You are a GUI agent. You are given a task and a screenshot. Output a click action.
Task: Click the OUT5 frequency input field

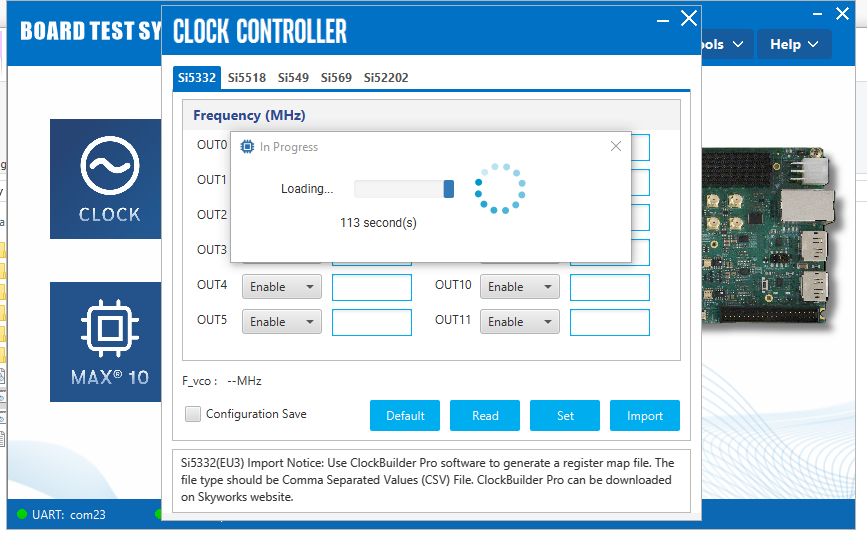(x=372, y=322)
